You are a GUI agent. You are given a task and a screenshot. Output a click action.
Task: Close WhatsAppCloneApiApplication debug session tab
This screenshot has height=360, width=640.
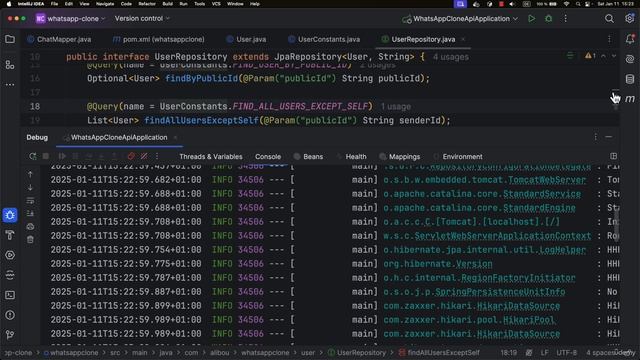176,138
